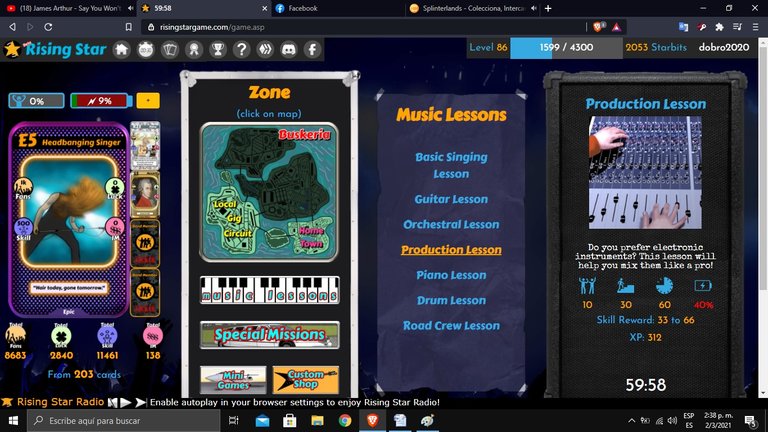The width and height of the screenshot is (768, 432).
Task: Reload the page
Action: click(48, 27)
